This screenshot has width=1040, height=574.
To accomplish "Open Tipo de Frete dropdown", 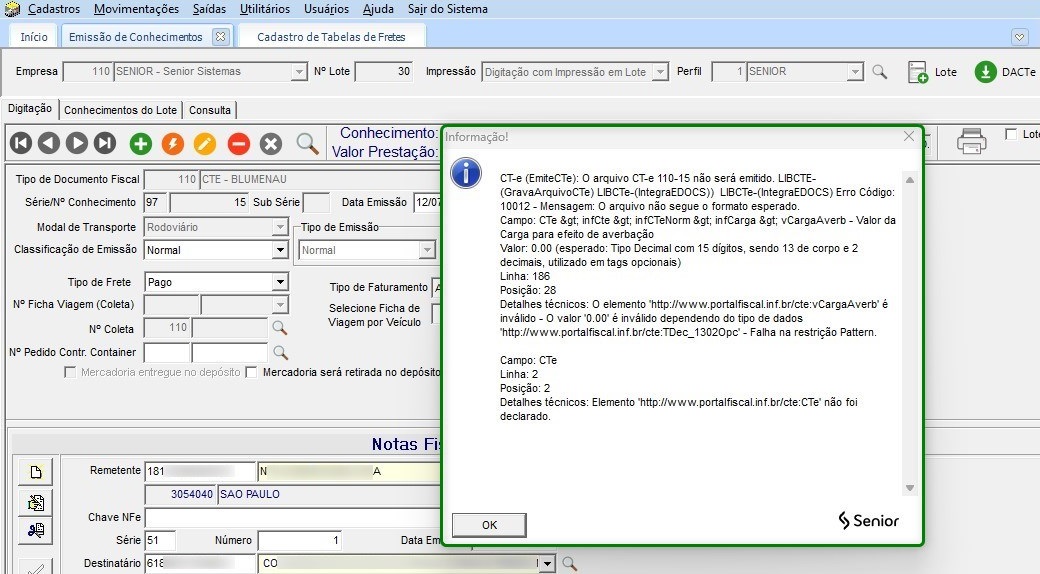I will pyautogui.click(x=281, y=282).
